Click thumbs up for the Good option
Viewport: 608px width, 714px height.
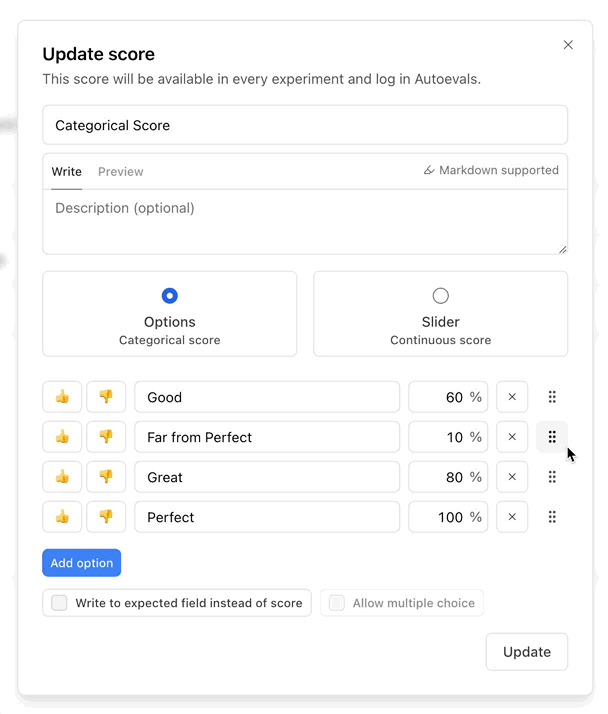(x=62, y=397)
